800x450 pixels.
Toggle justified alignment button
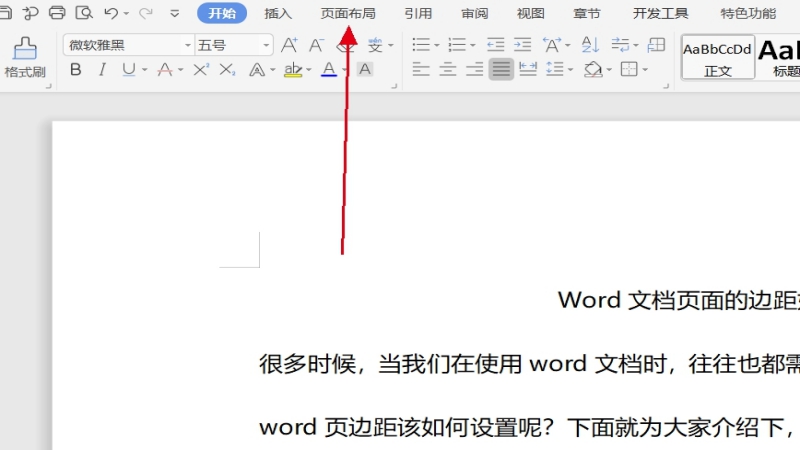point(501,69)
